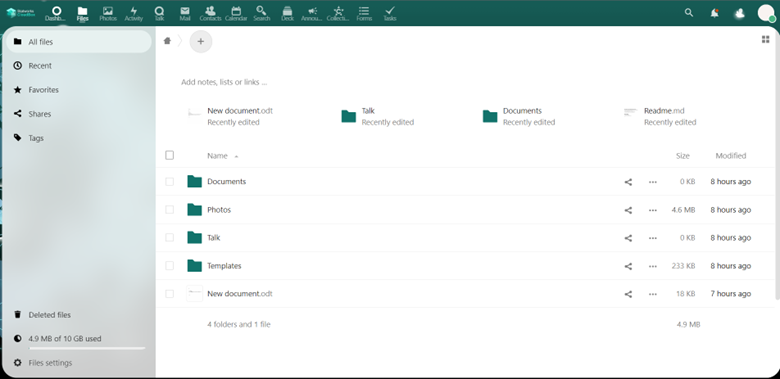Check the Talk folder row checkbox
Viewport: 780px width, 379px height.
pos(170,238)
